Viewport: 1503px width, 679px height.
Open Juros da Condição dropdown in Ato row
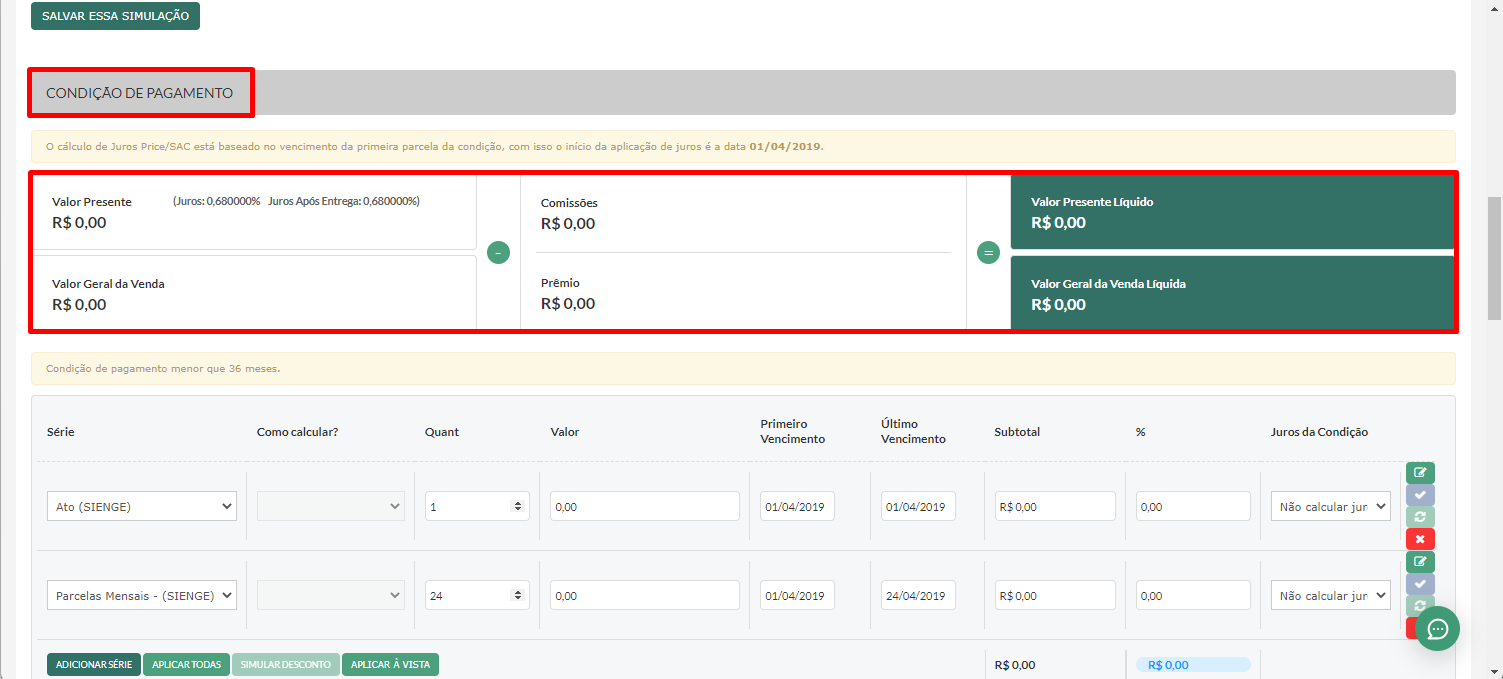pyautogui.click(x=1330, y=506)
